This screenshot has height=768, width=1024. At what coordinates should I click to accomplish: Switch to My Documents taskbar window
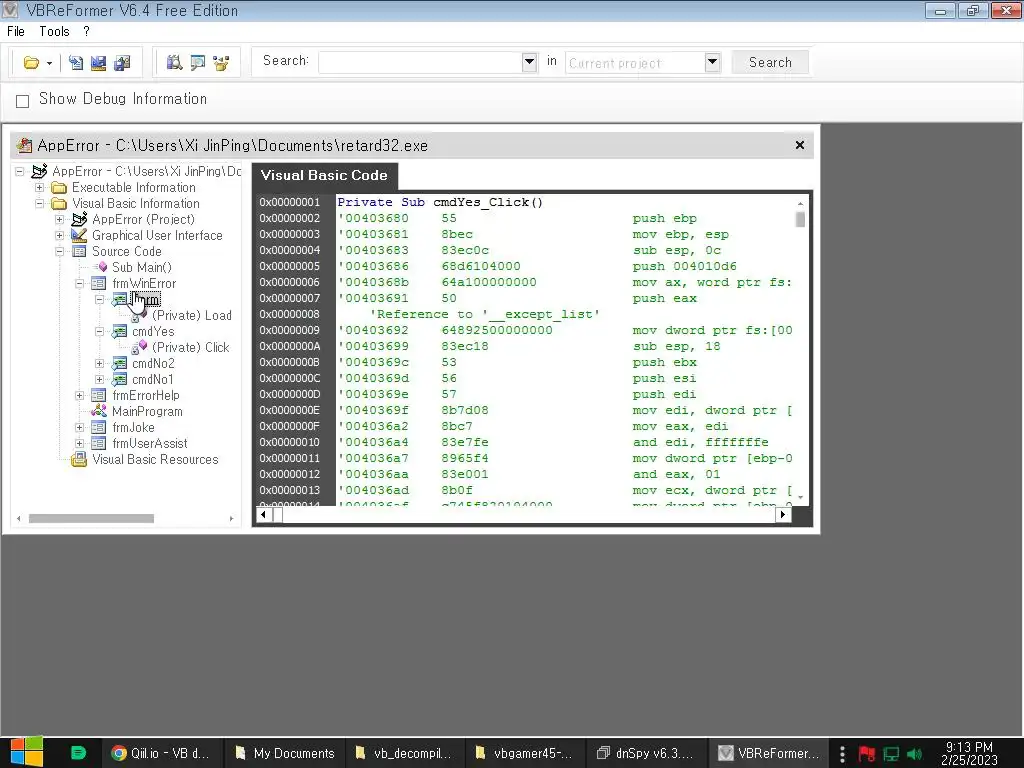point(285,753)
